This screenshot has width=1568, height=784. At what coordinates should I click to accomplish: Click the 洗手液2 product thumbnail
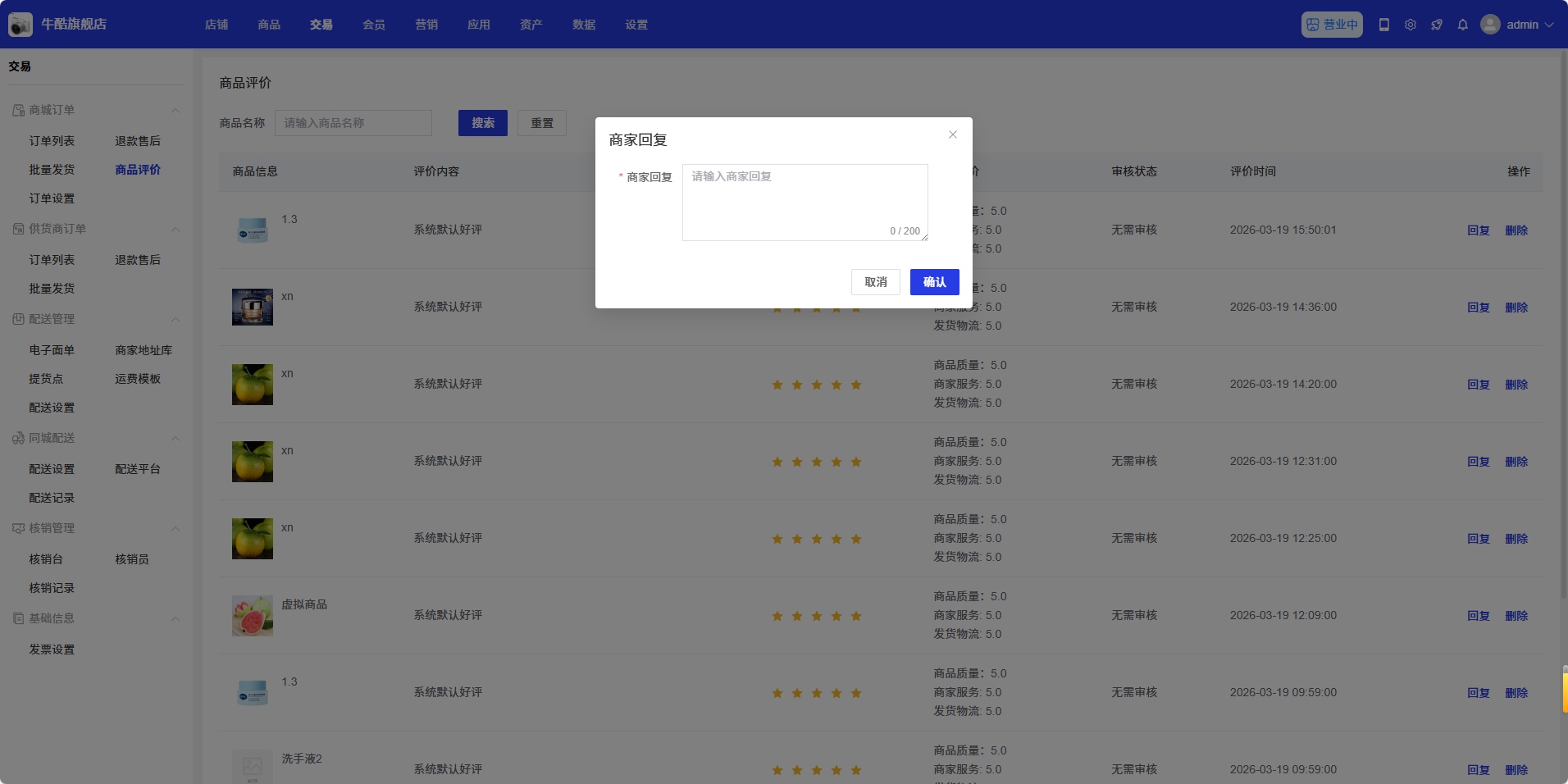[x=253, y=767]
